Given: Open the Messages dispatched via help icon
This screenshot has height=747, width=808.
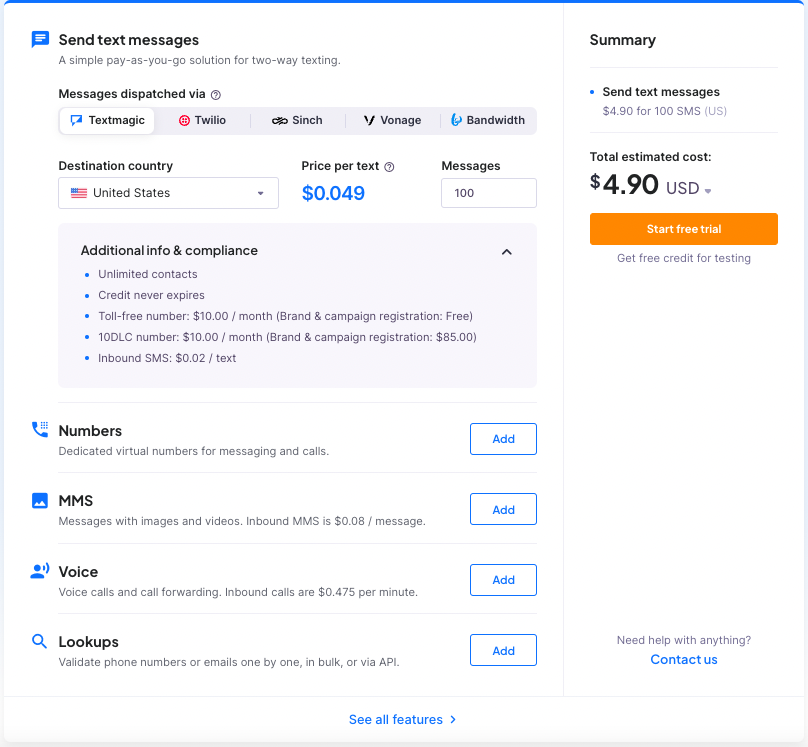Looking at the screenshot, I should coord(216,95).
